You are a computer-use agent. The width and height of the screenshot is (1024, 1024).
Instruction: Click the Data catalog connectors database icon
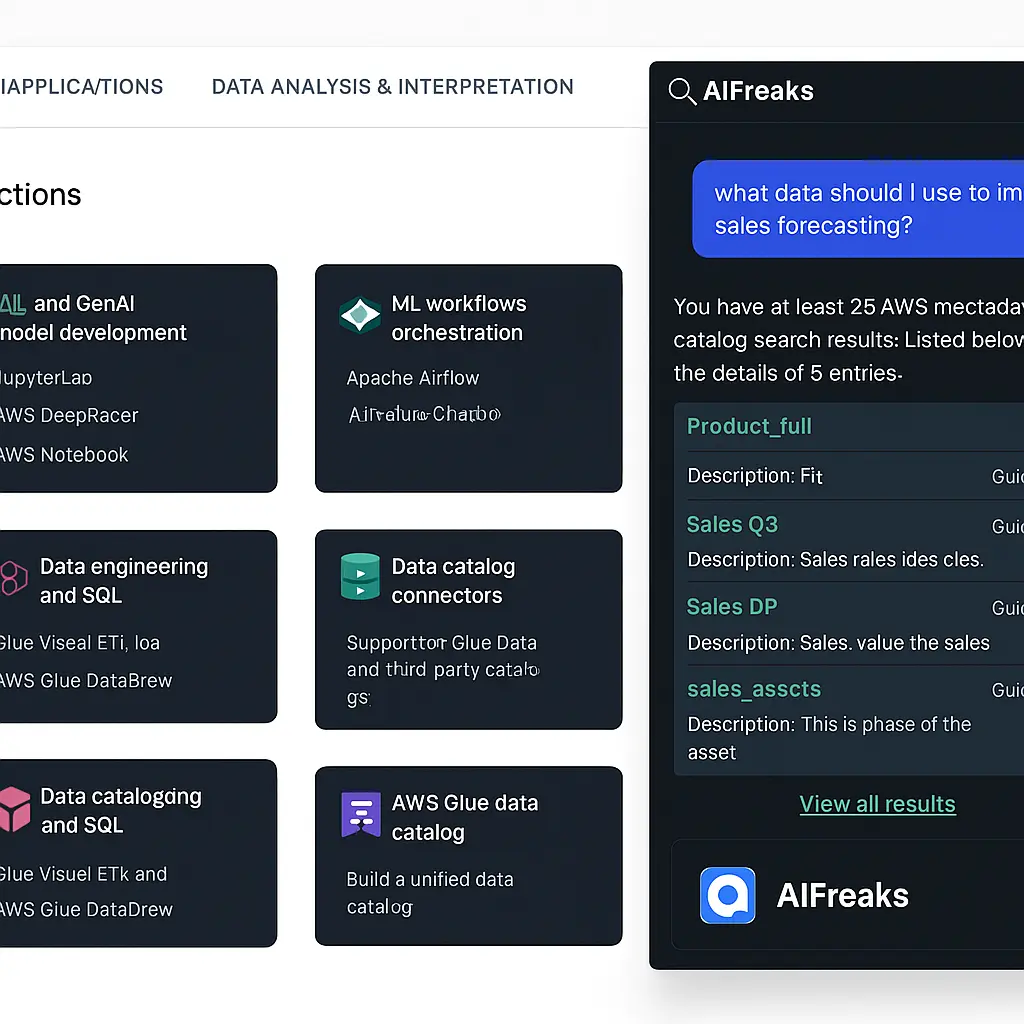tap(360, 577)
